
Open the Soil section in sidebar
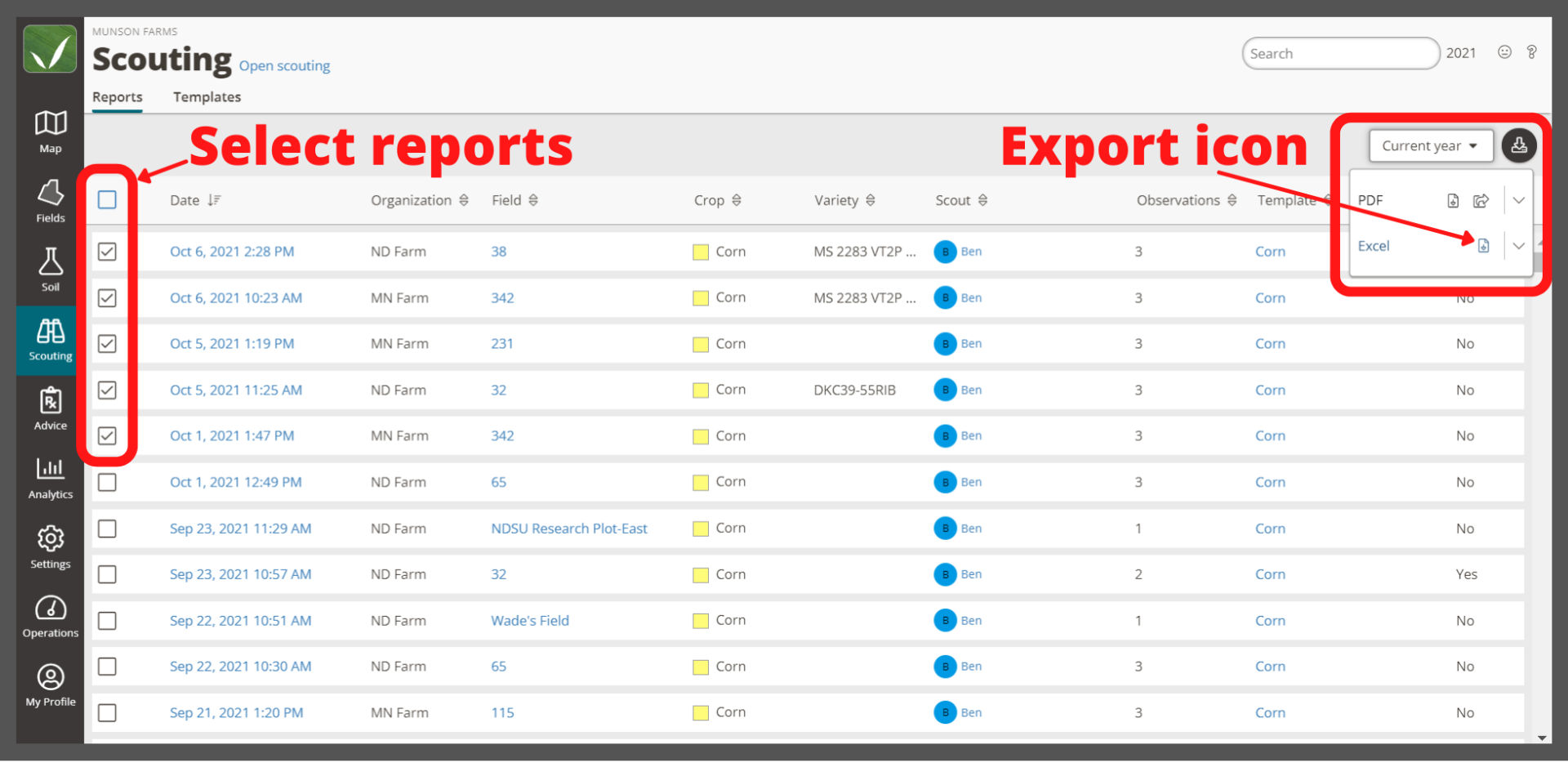pyautogui.click(x=50, y=270)
